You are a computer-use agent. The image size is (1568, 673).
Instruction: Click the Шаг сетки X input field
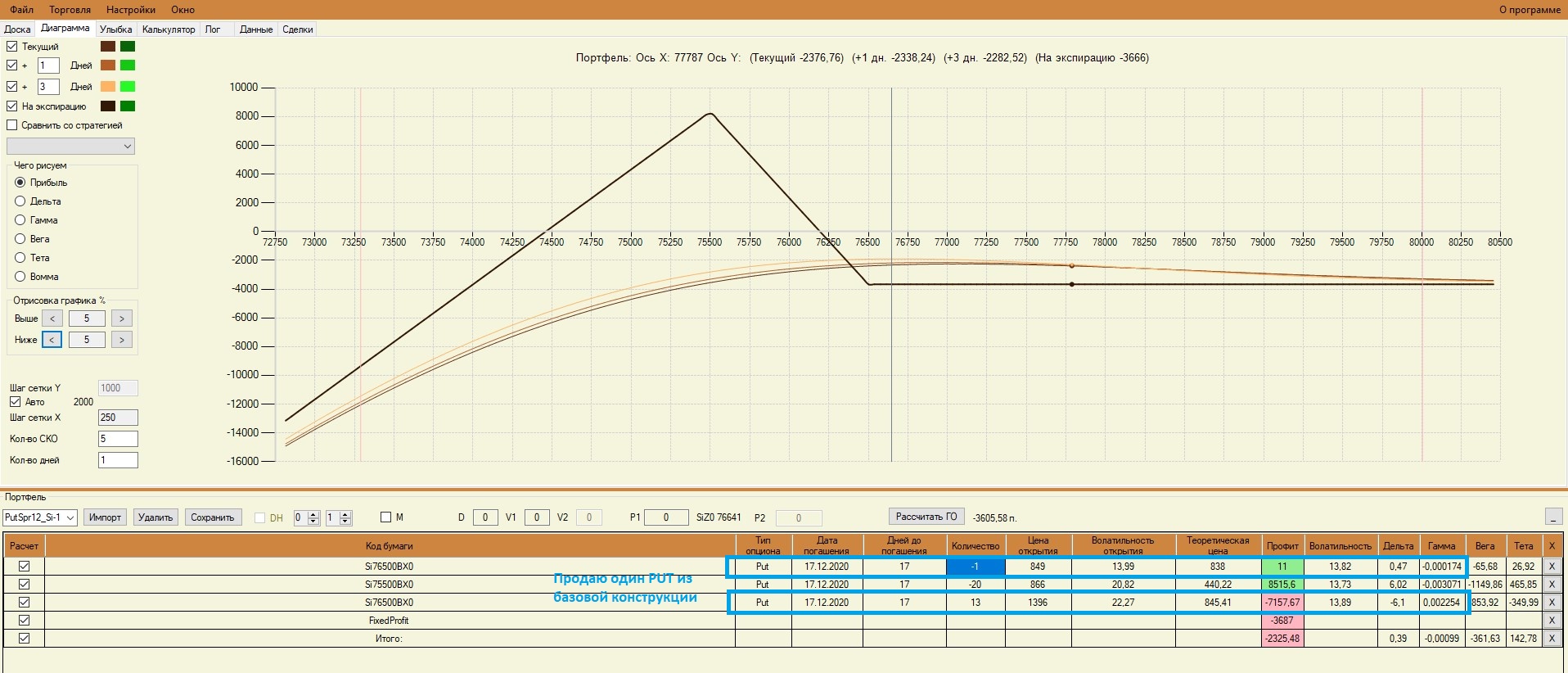[118, 418]
